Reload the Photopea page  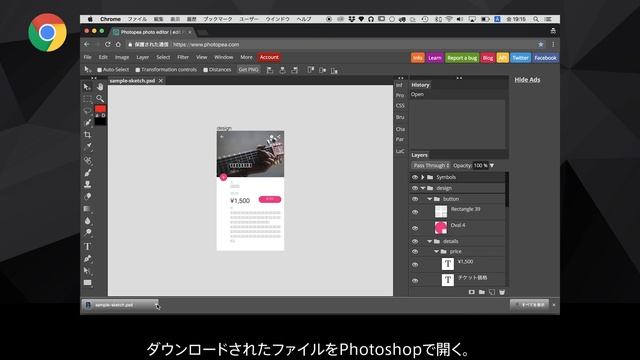(x=107, y=44)
